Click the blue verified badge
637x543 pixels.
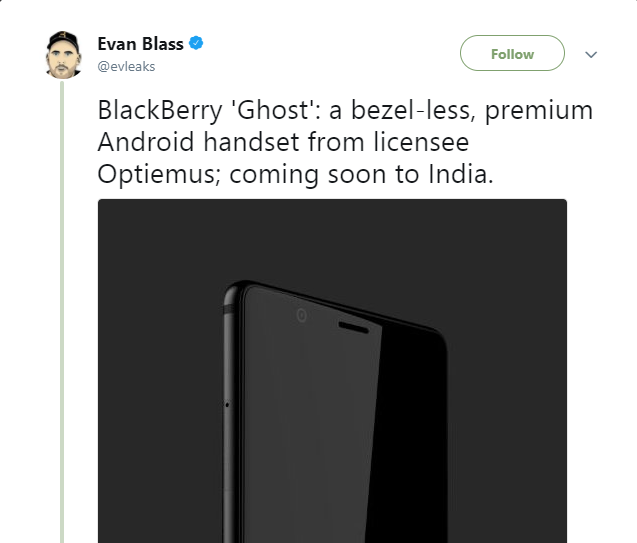197,45
